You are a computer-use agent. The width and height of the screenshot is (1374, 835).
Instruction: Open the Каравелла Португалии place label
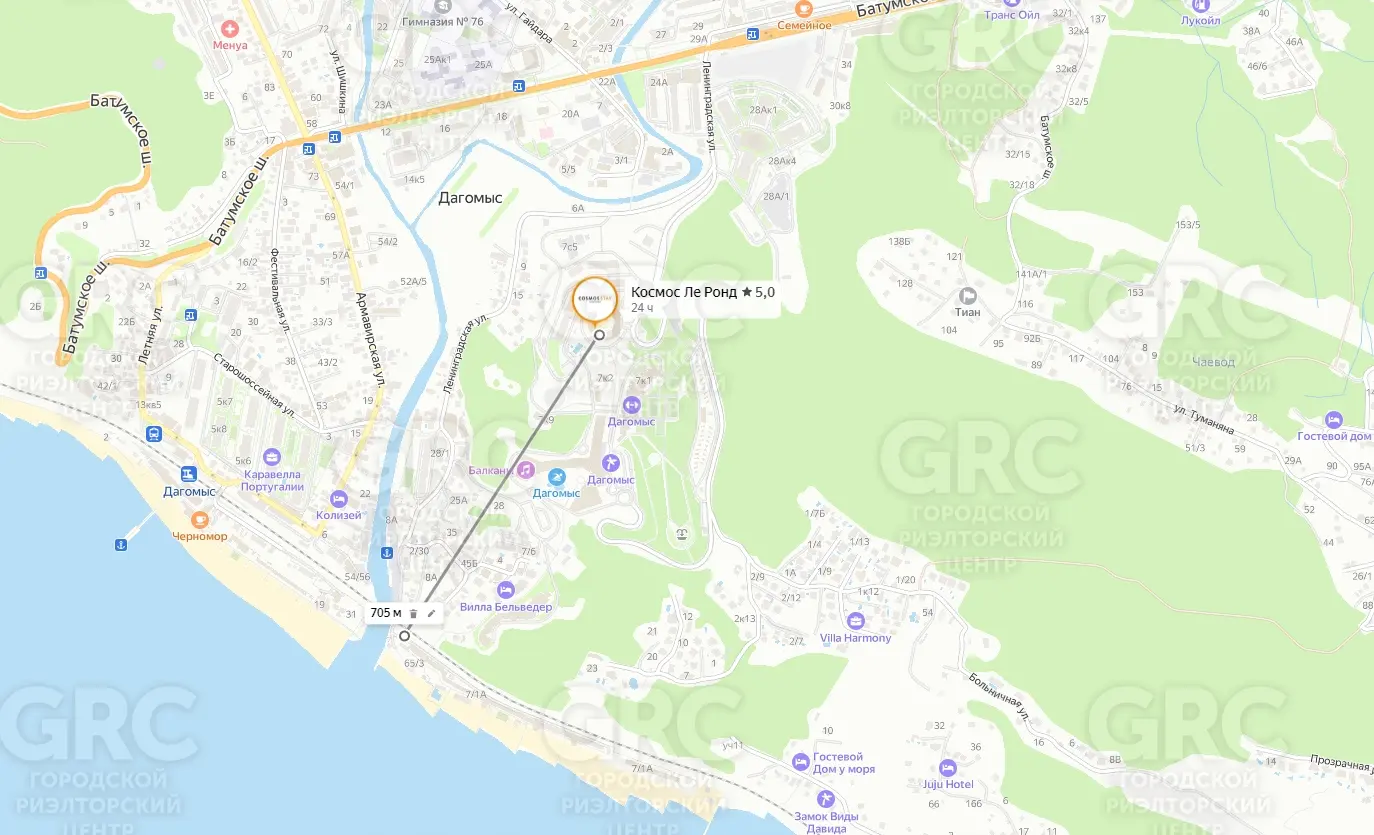pos(271,480)
